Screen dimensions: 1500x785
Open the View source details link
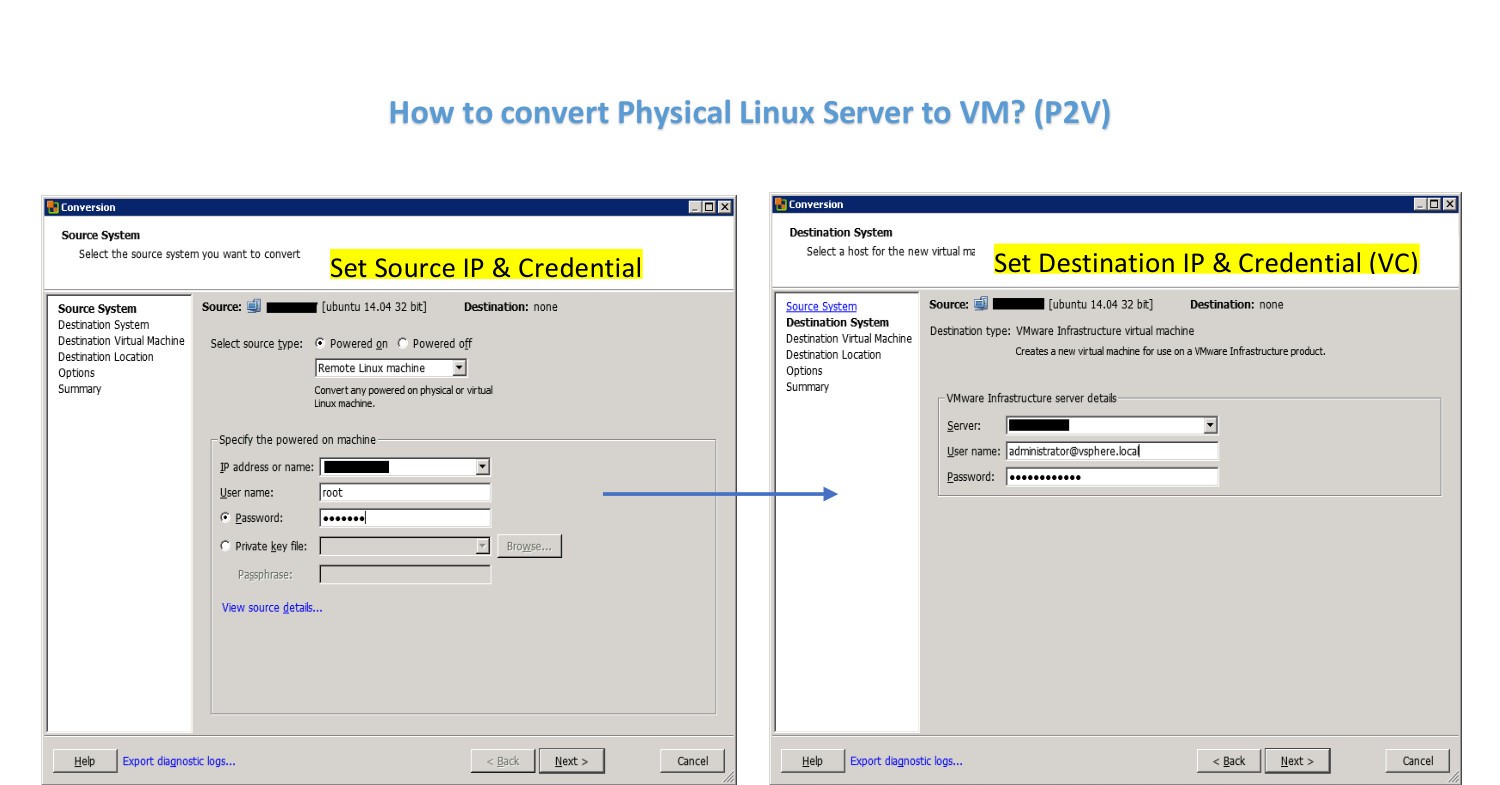[272, 607]
